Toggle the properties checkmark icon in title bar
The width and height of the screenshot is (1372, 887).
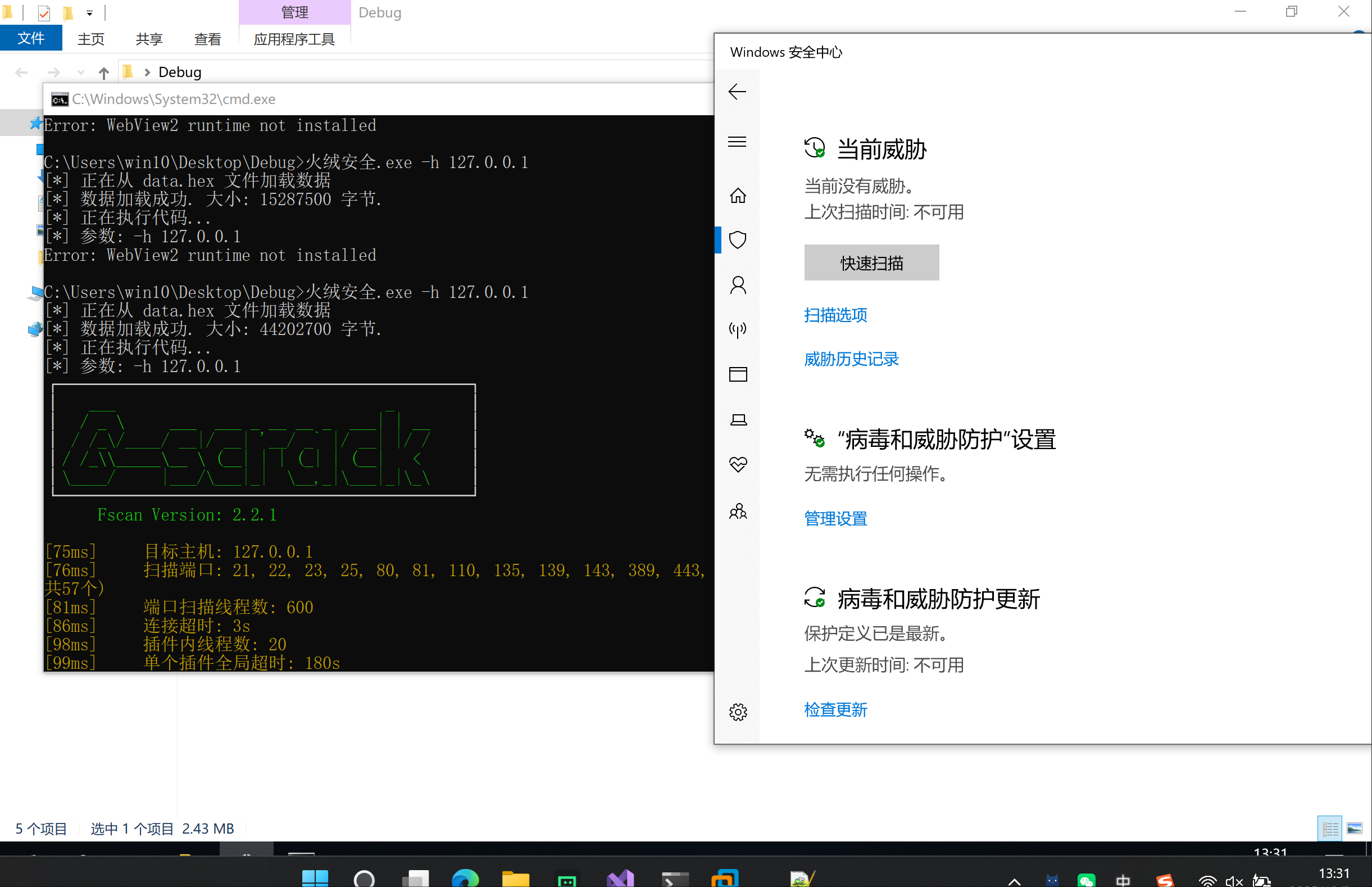pyautogui.click(x=44, y=13)
